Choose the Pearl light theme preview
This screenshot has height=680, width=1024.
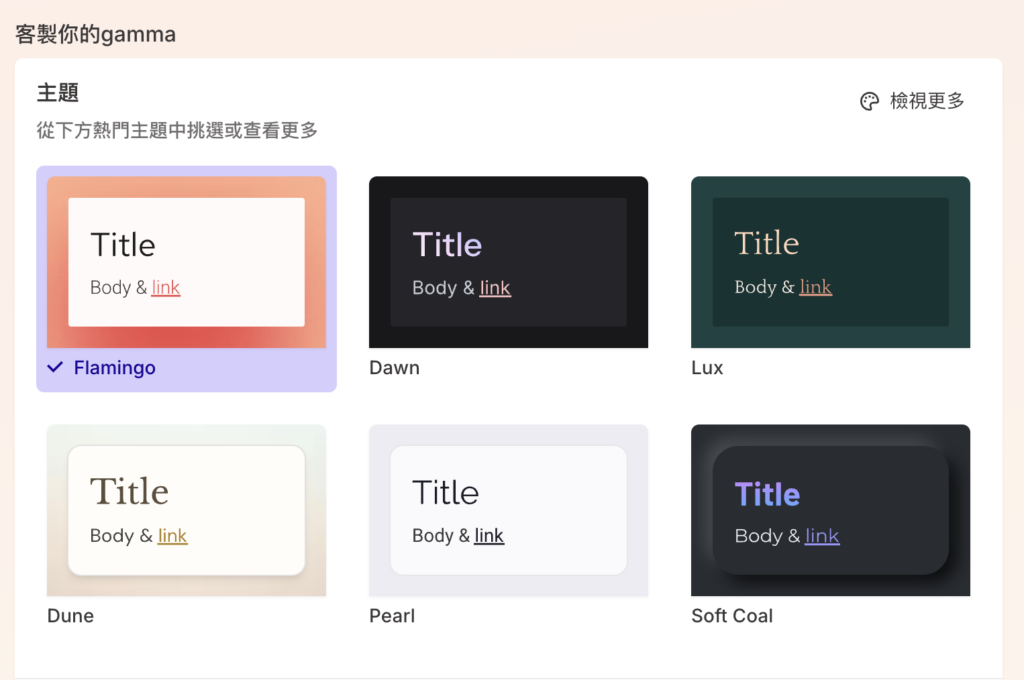(508, 510)
